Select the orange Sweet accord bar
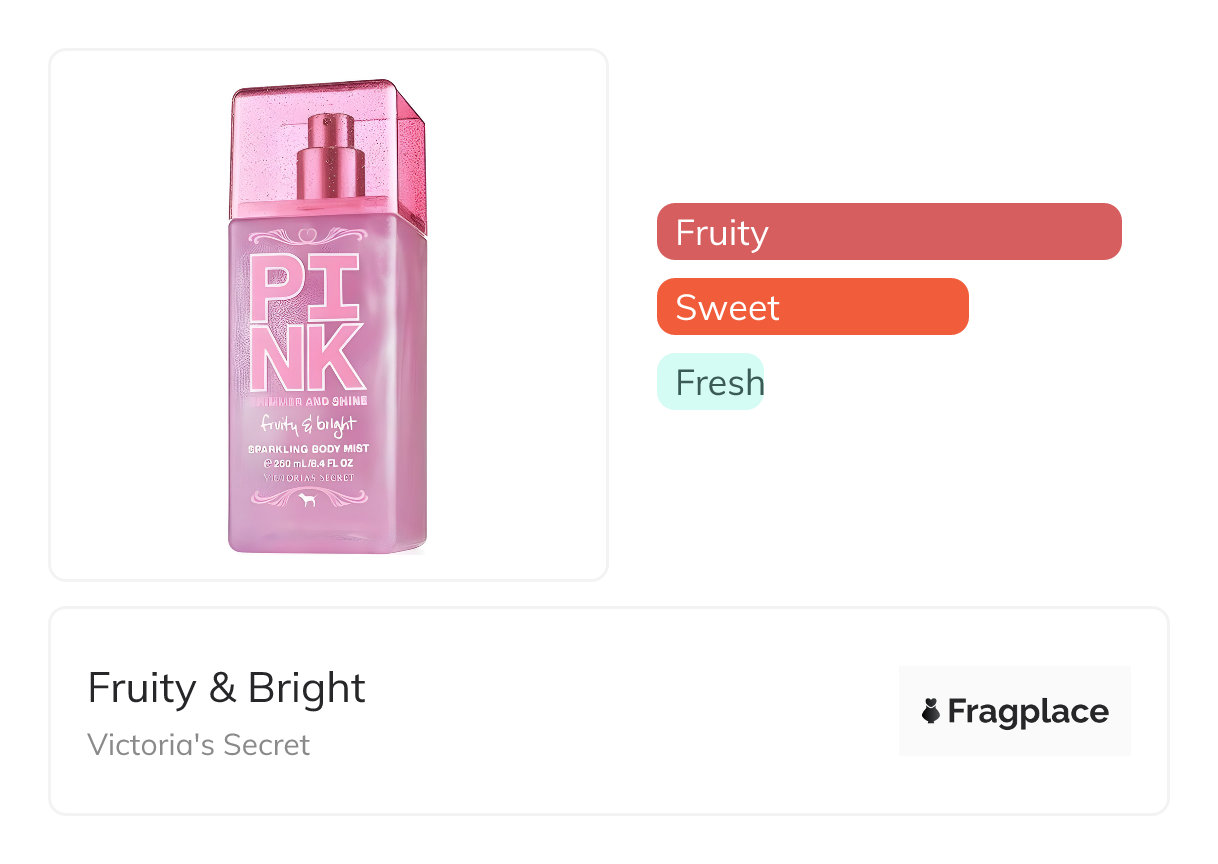This screenshot has height=864, width=1218. (812, 307)
